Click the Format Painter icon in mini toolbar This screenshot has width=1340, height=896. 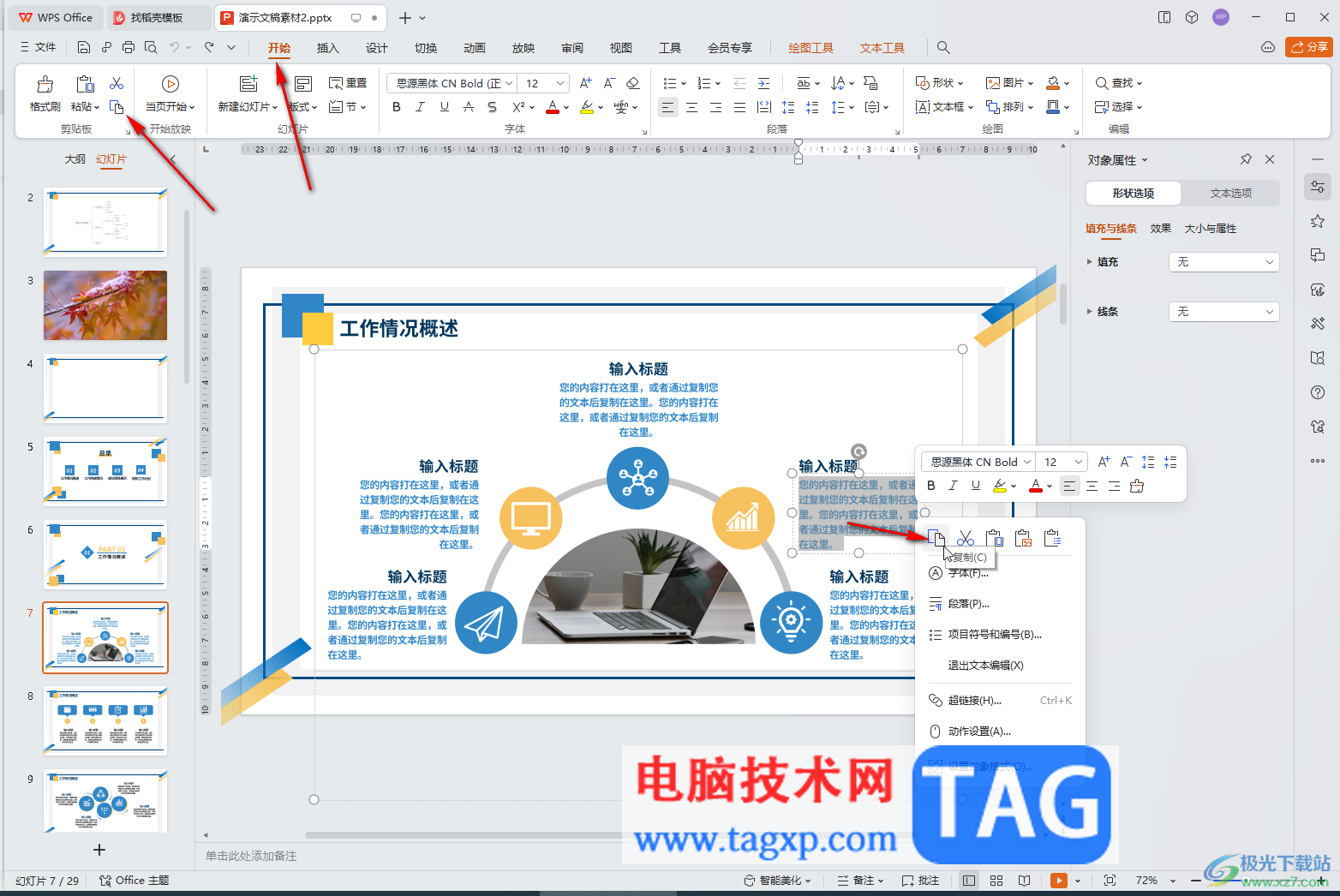1137,486
